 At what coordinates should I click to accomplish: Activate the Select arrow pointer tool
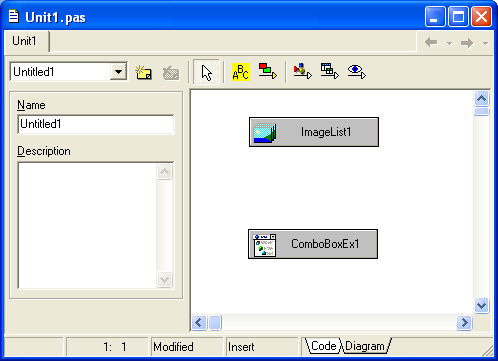tap(206, 72)
